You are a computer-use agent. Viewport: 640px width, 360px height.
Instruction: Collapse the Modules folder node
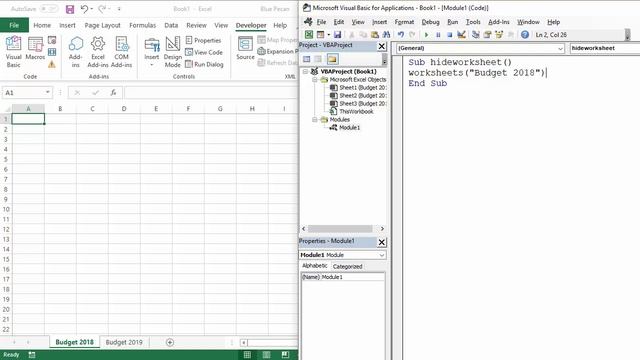[315, 120]
